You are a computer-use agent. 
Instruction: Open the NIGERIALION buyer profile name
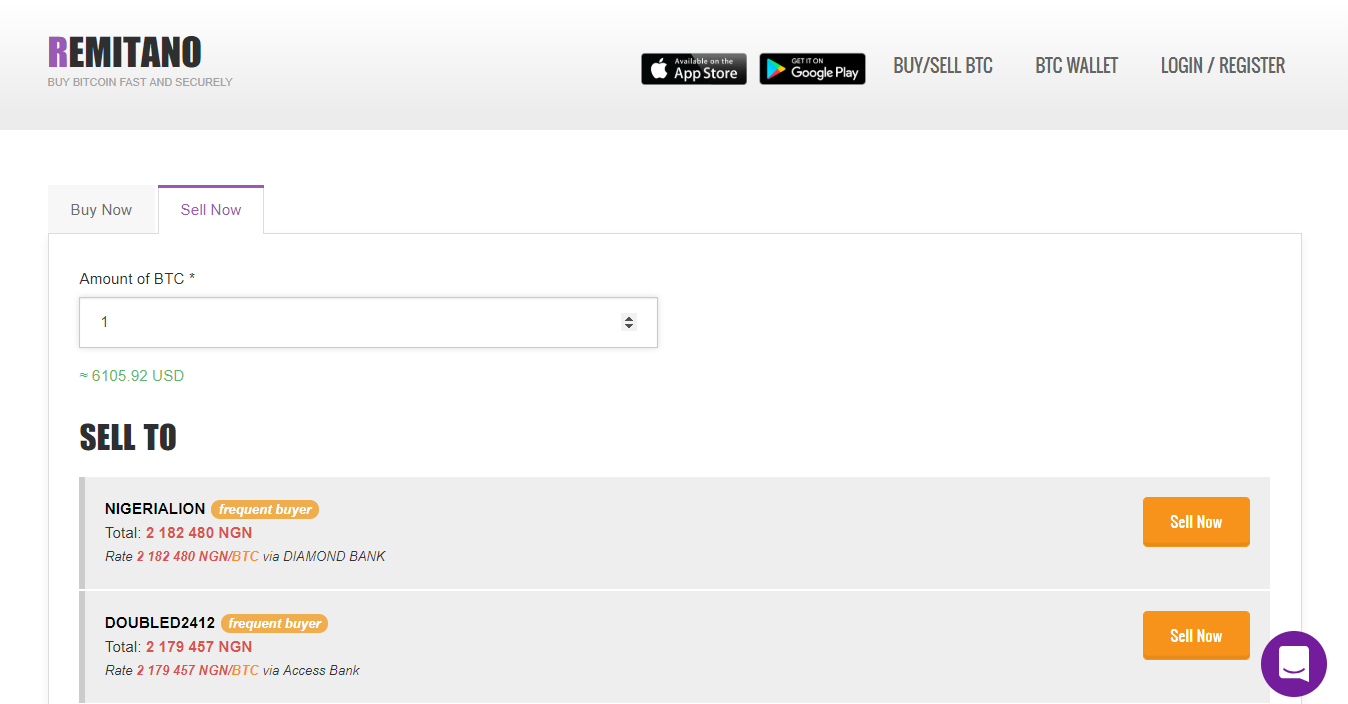(x=155, y=509)
